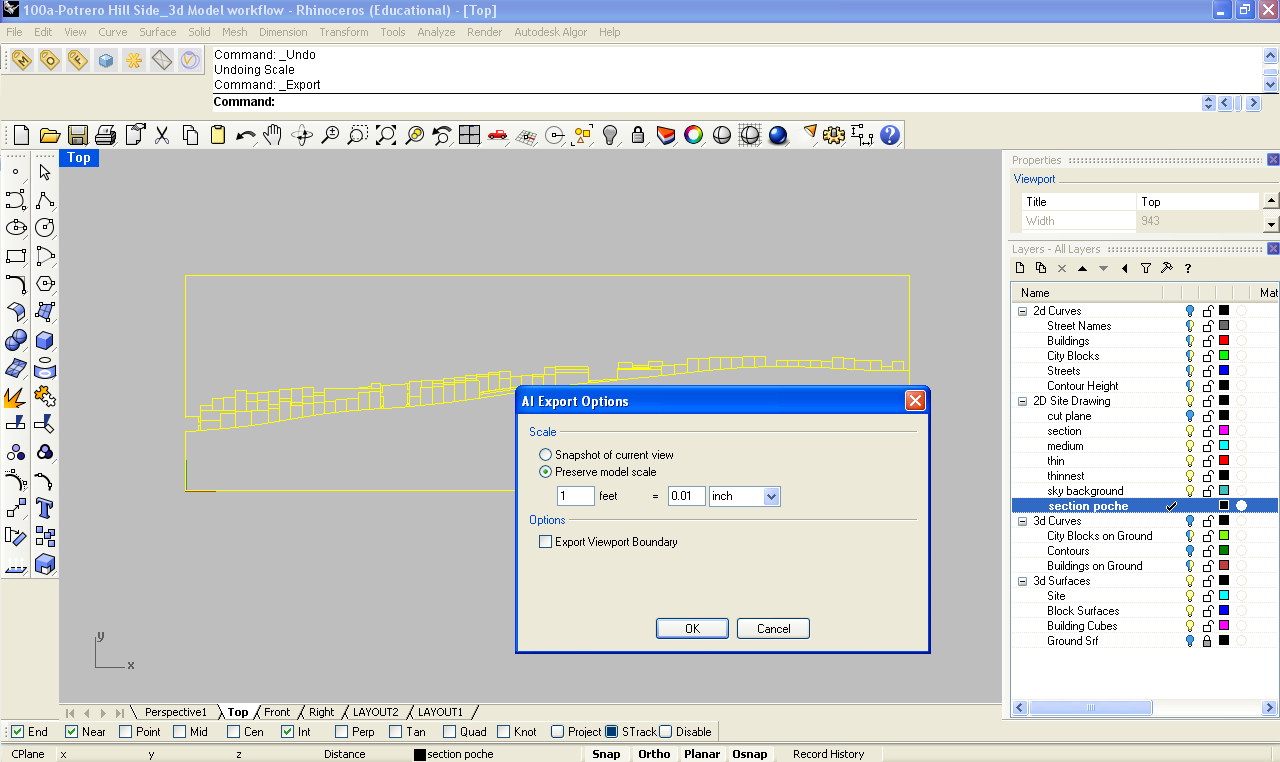Viewport: 1280px width, 762px height.
Task: Switch to the Perspective1 viewport tab
Action: tap(176, 712)
